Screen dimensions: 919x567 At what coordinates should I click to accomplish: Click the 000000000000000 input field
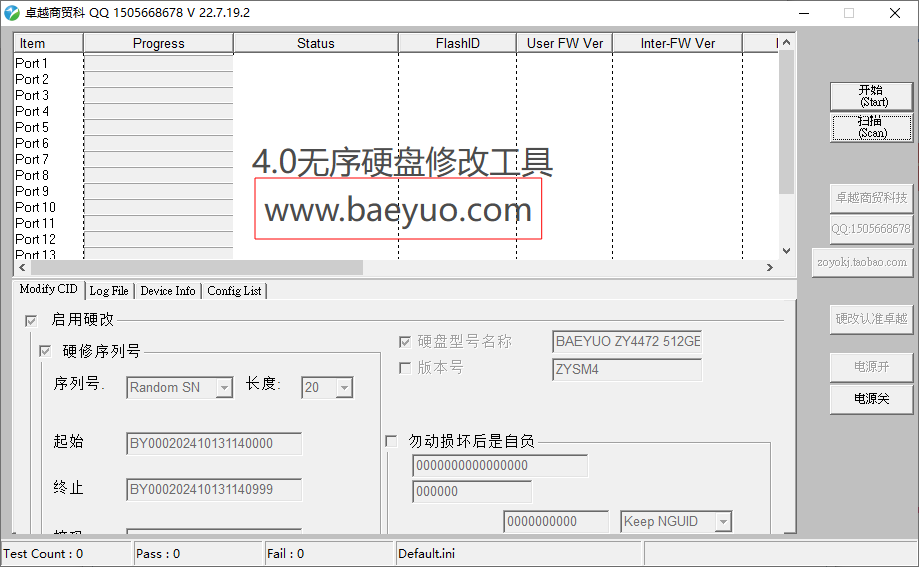[x=500, y=466]
